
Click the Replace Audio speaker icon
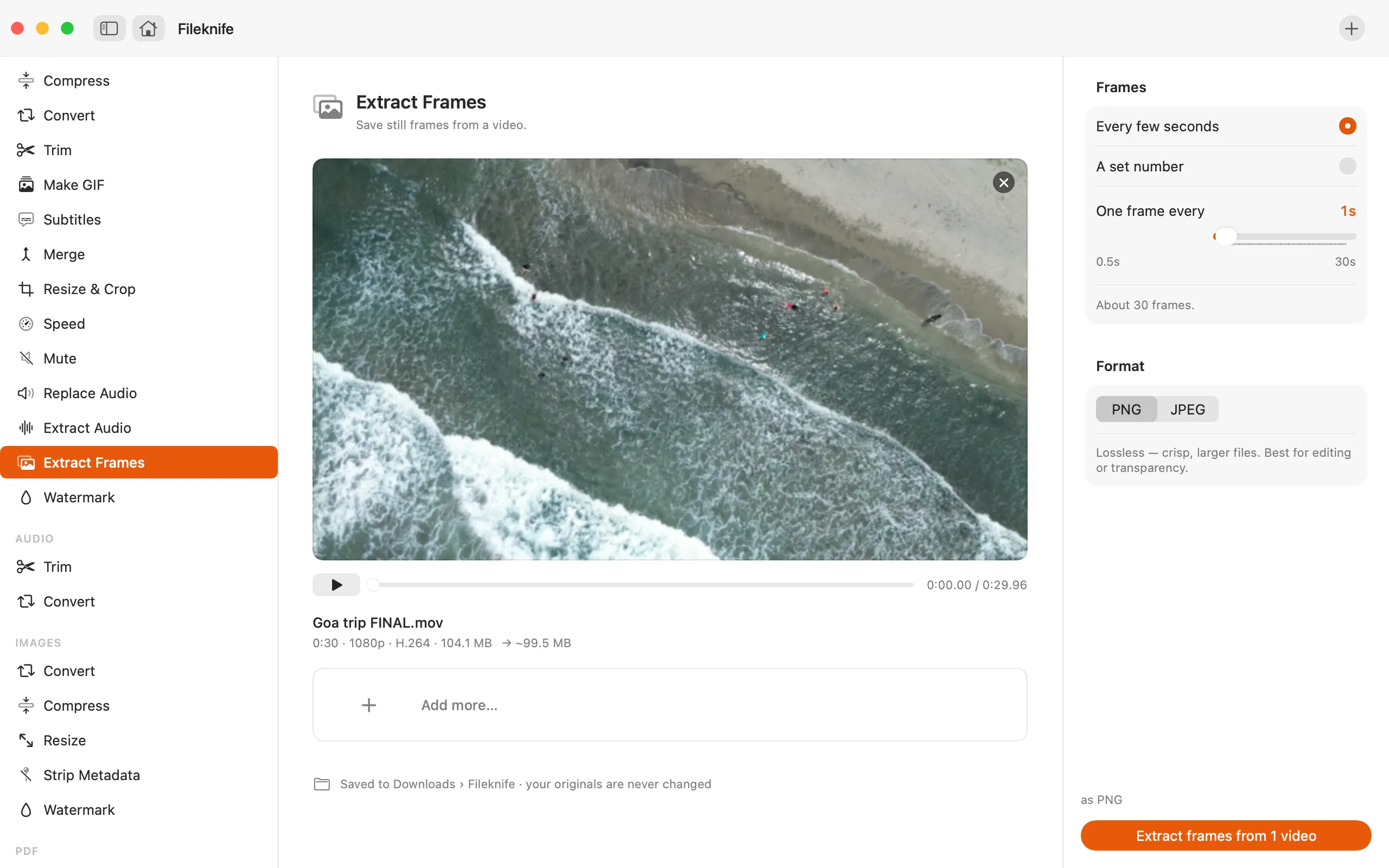click(x=26, y=393)
